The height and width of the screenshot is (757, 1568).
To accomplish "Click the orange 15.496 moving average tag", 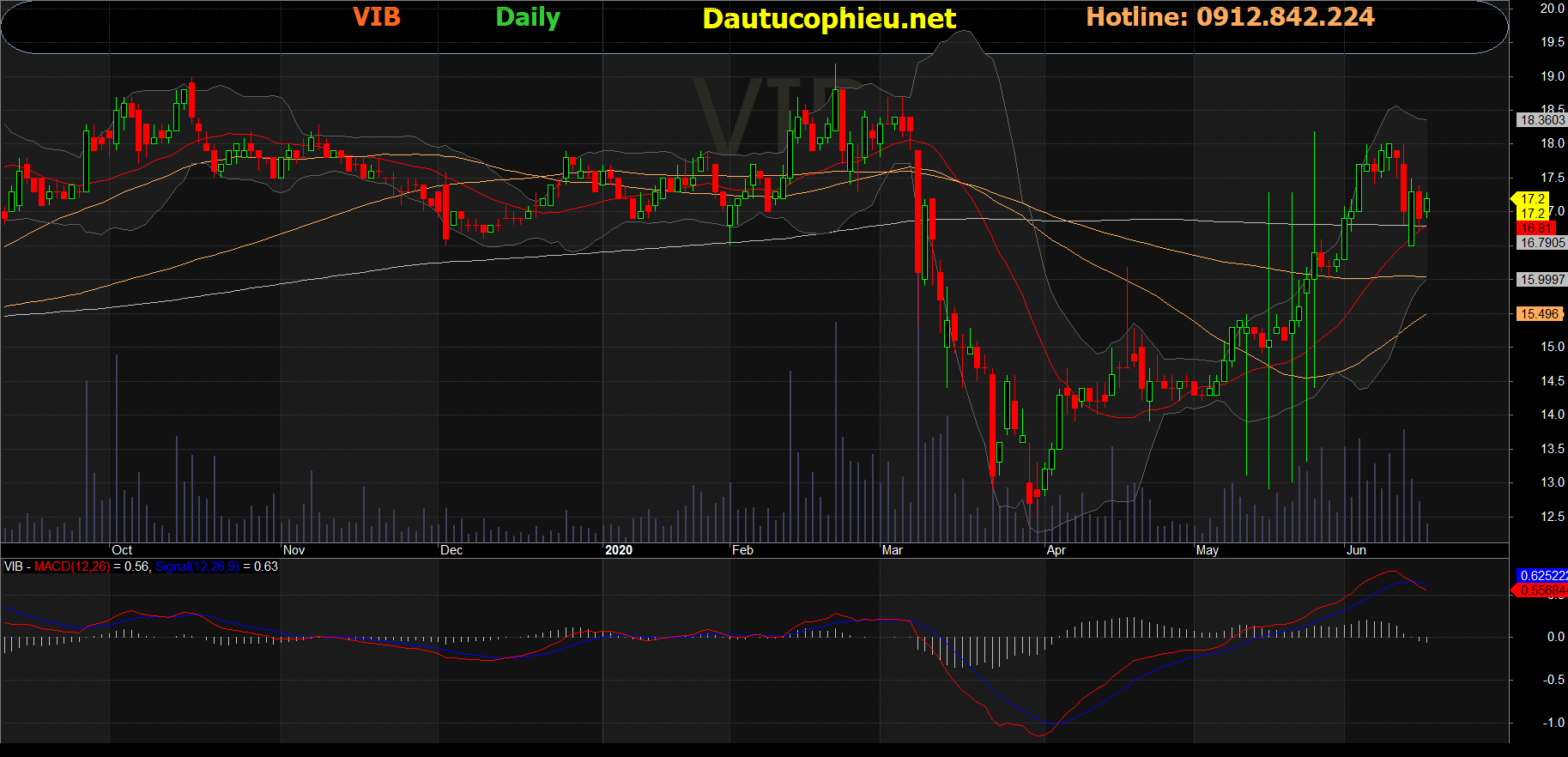I will pos(1540,314).
